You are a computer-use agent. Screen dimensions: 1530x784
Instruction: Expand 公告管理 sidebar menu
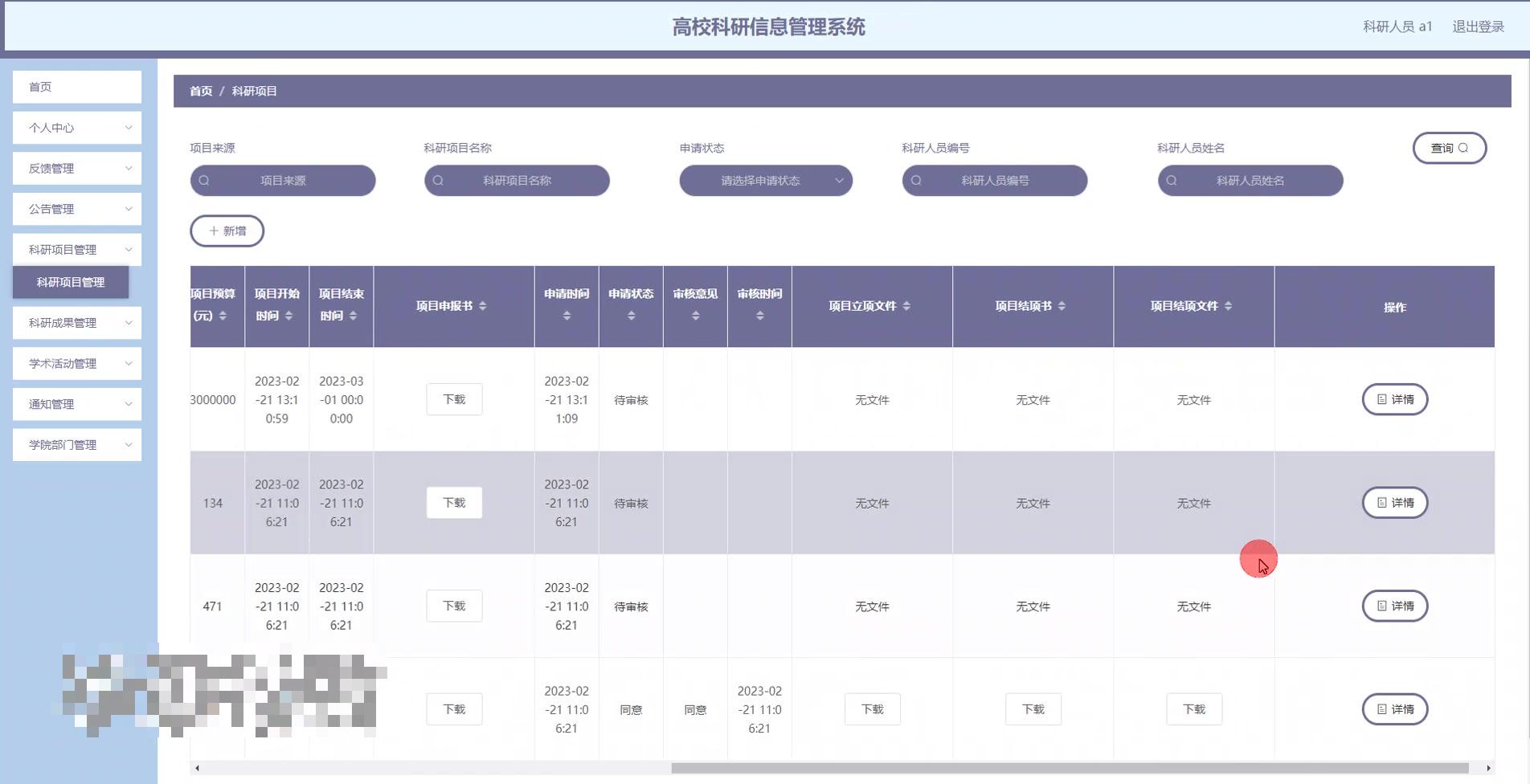point(77,209)
